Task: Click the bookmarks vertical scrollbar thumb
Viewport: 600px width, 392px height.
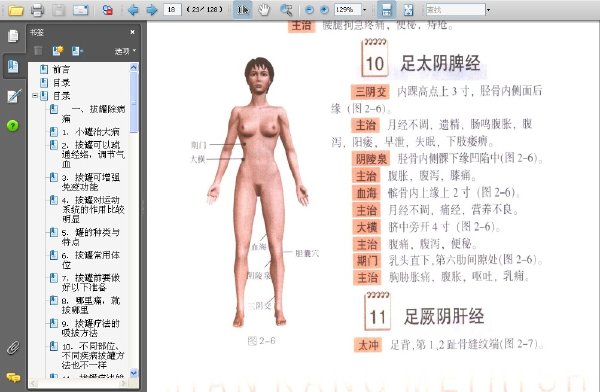Action: 134,102
